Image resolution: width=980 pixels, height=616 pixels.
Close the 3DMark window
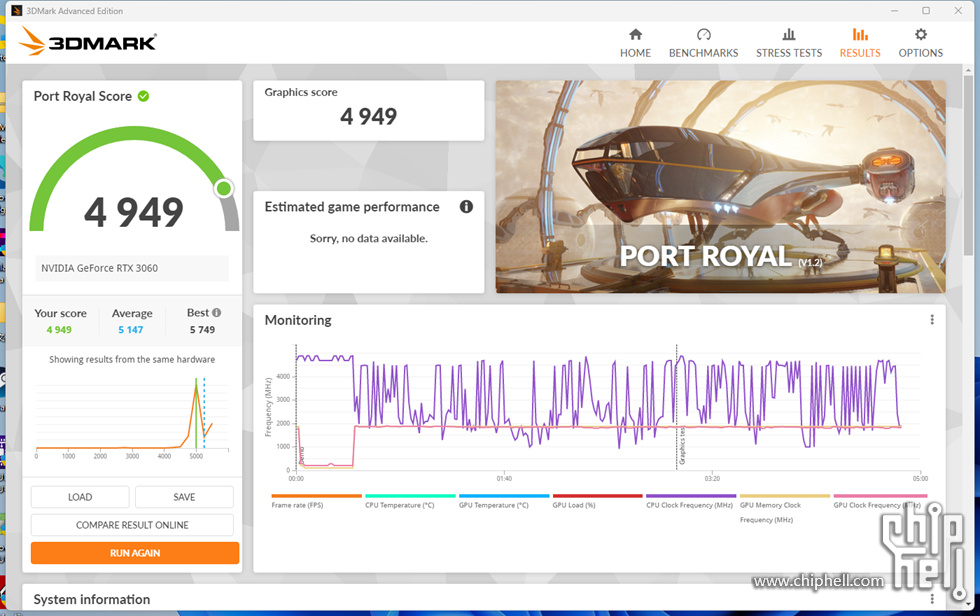[958, 11]
